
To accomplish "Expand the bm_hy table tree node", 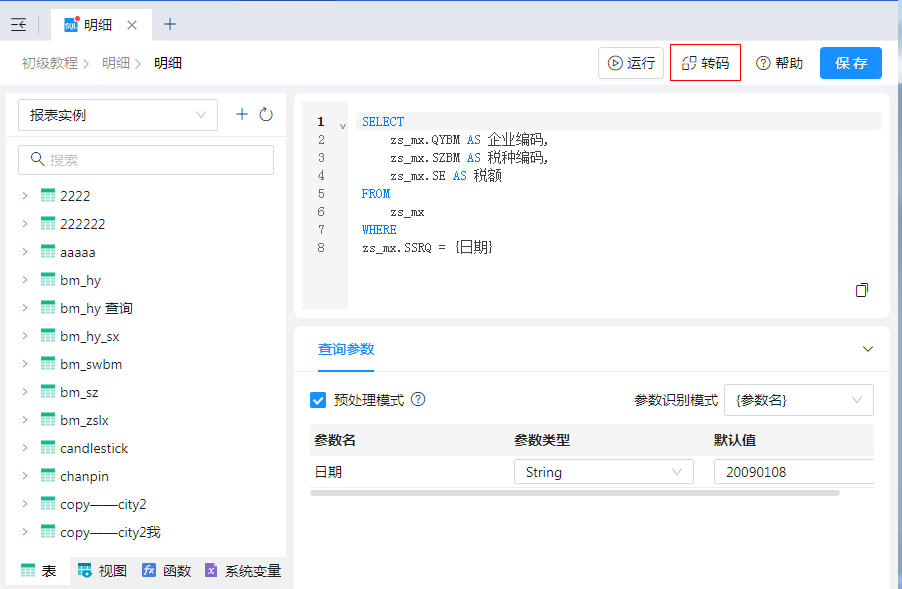I will (x=25, y=280).
